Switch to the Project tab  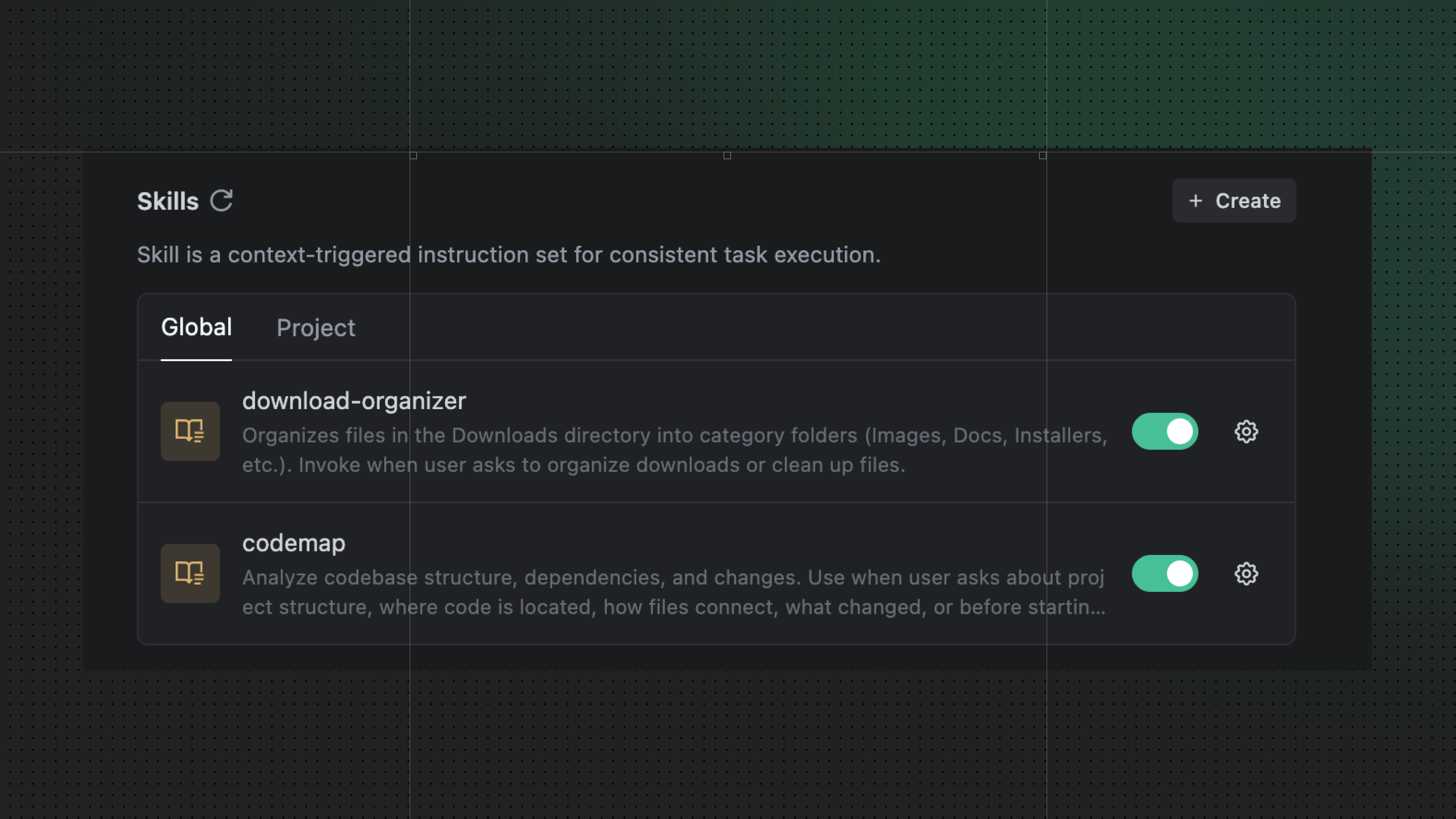click(x=316, y=328)
